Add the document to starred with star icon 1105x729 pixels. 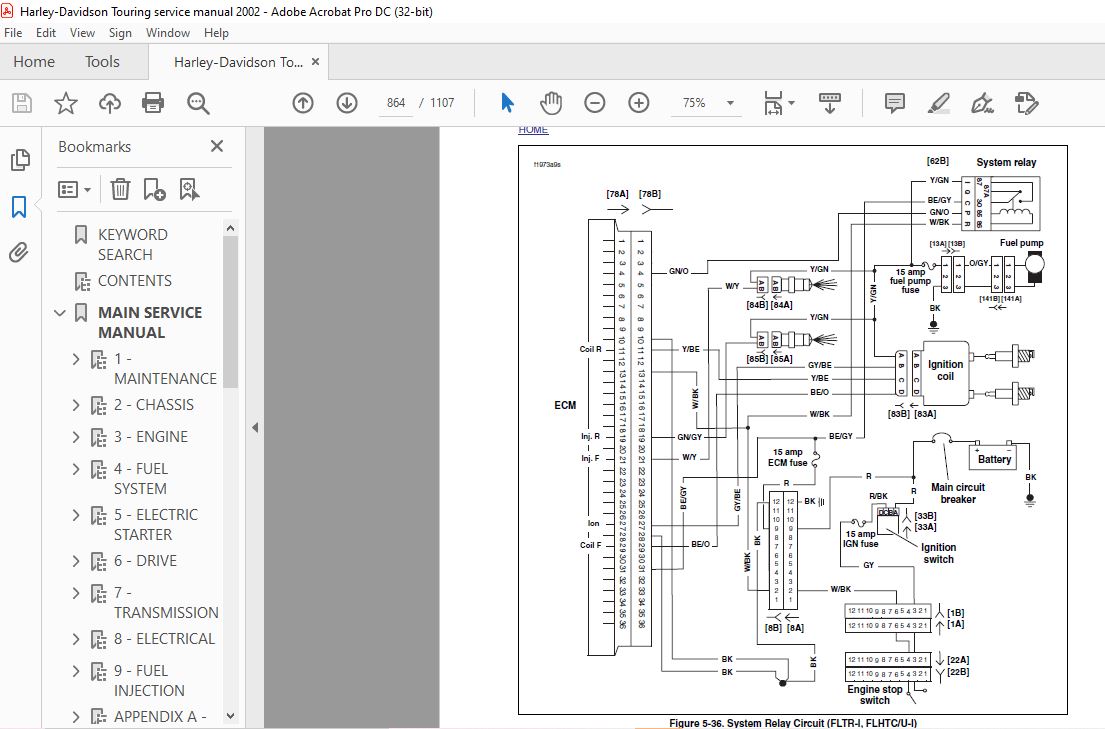(66, 103)
